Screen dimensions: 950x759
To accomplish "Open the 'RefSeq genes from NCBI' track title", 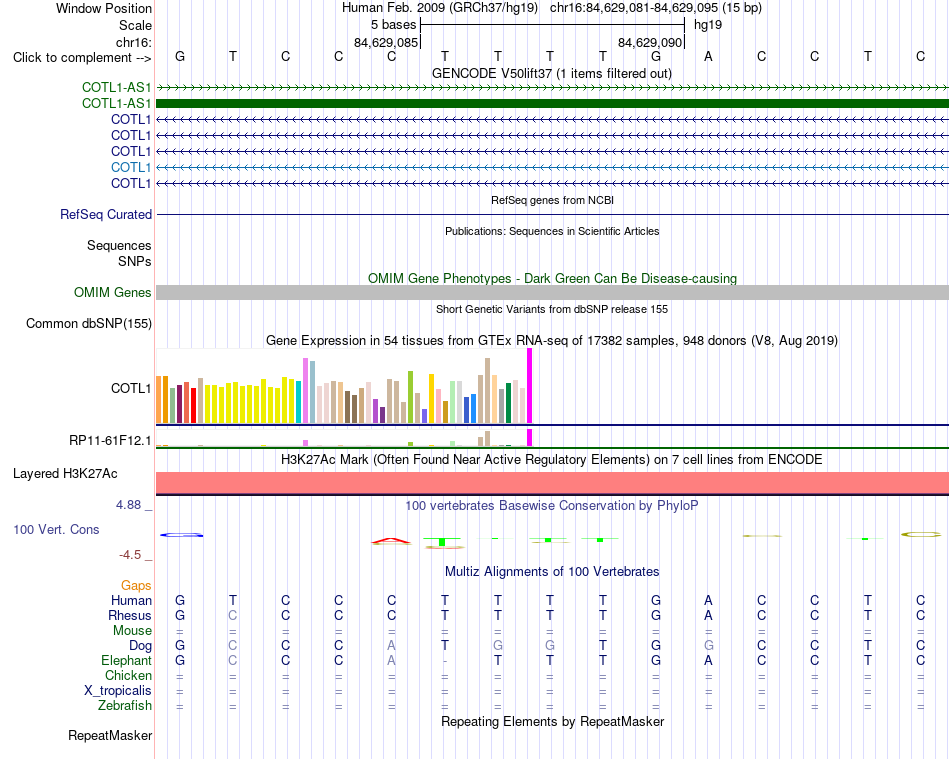I will [x=552, y=200].
